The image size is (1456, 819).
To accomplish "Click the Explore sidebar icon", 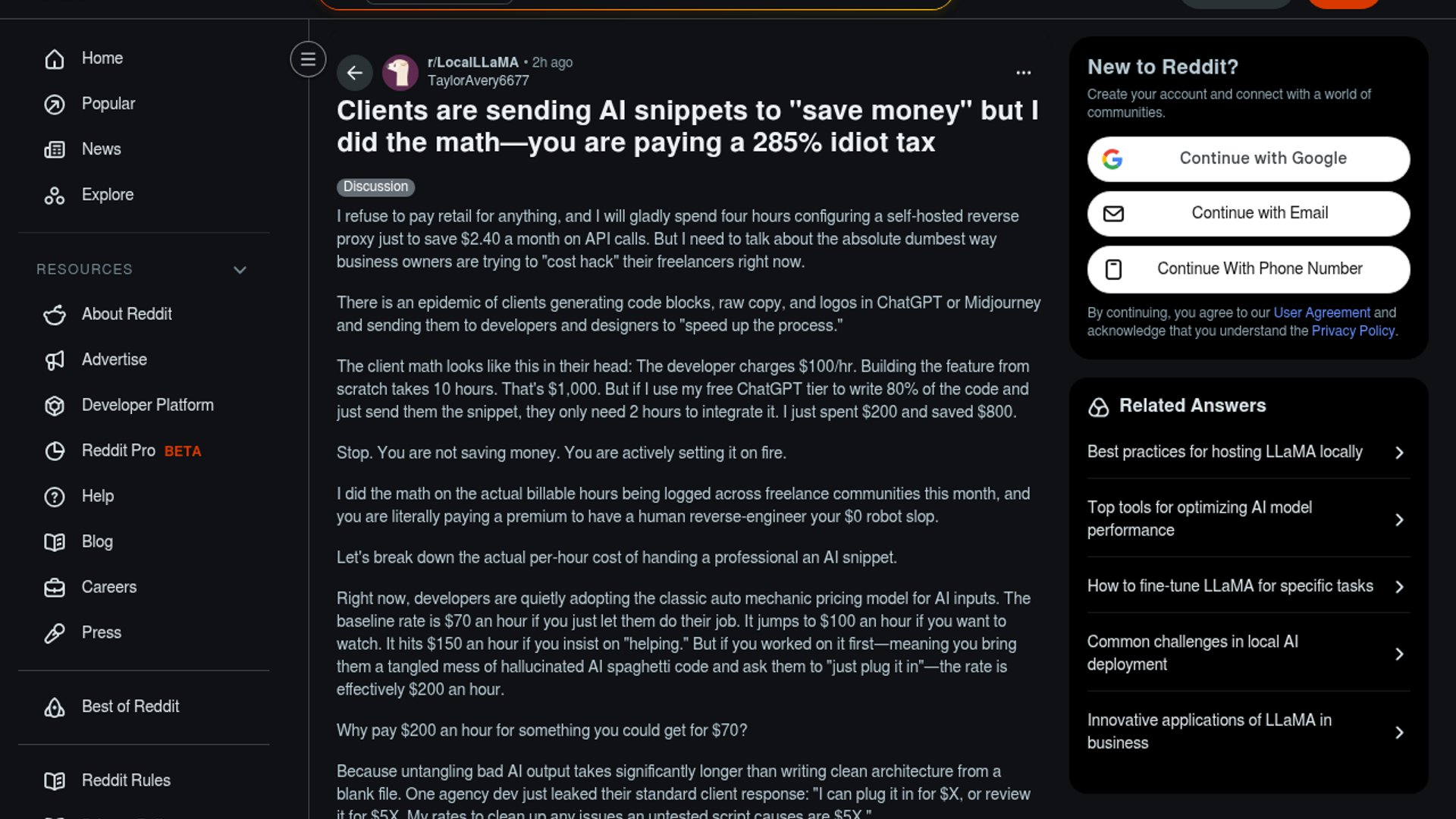I will coord(55,195).
